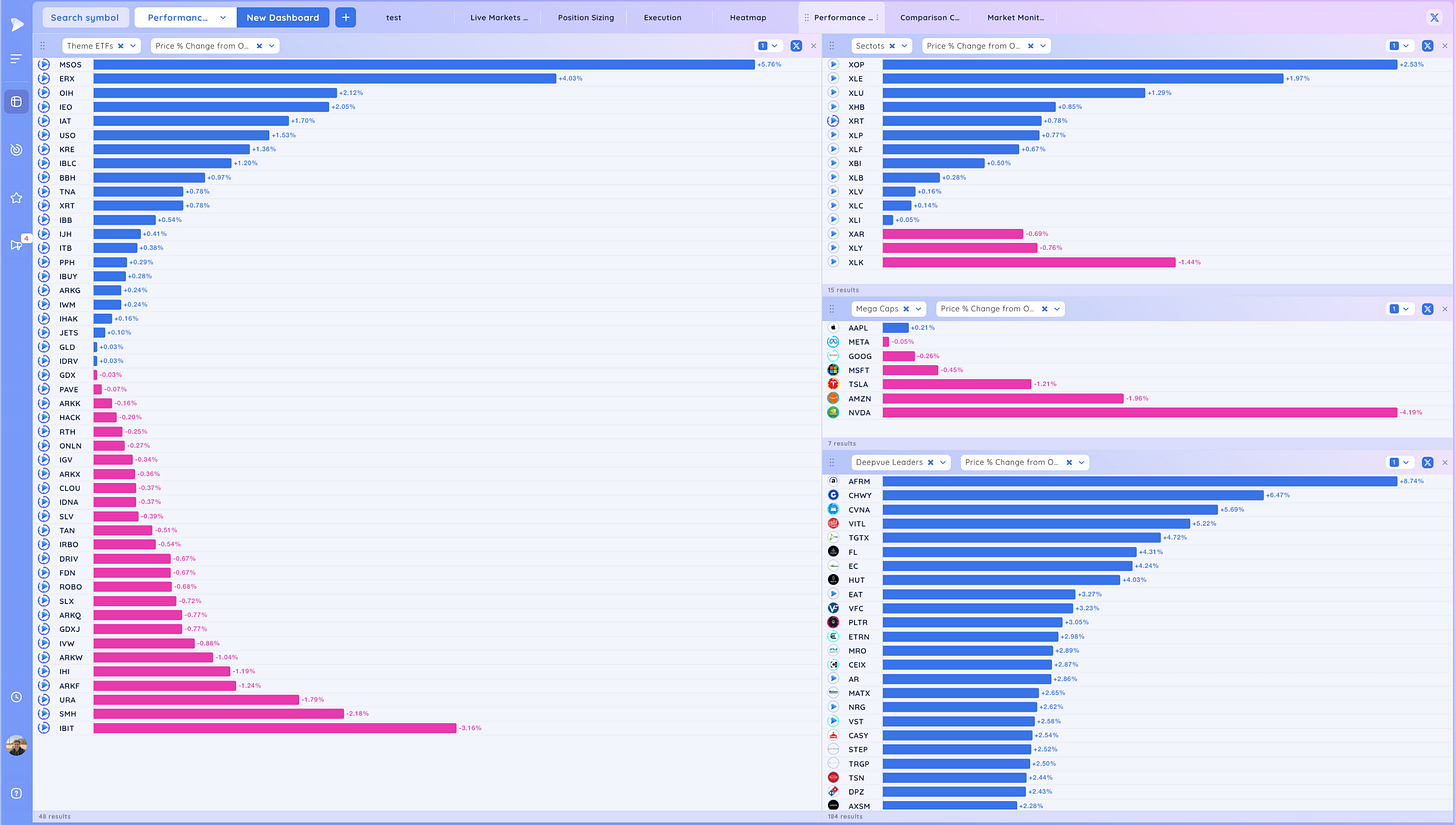Click the New Dashboard button
The width and height of the screenshot is (1456, 825).
283,17
